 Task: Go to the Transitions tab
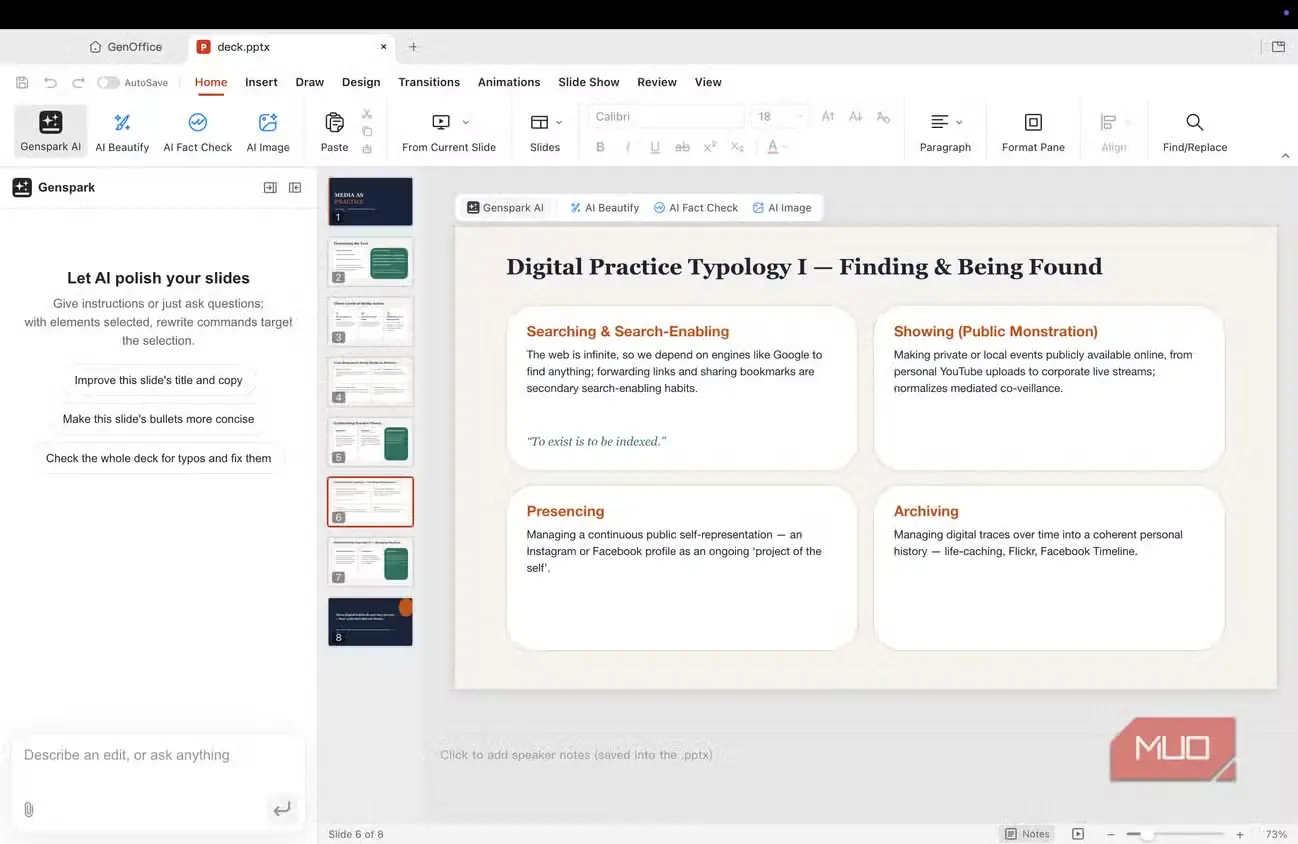(x=429, y=82)
